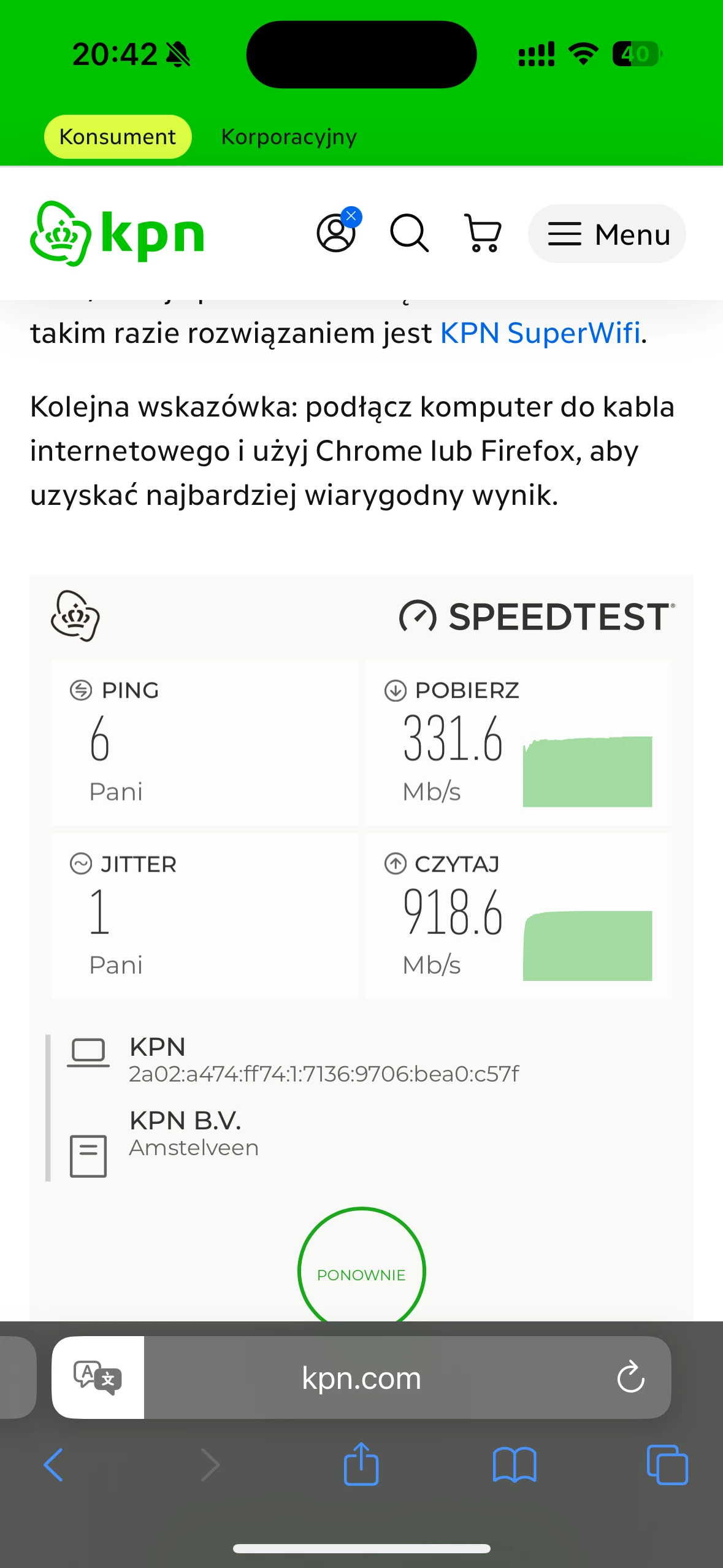Tap the KPN B.V. Amstelveen server entry
Image resolution: width=723 pixels, height=1568 pixels.
[193, 1134]
